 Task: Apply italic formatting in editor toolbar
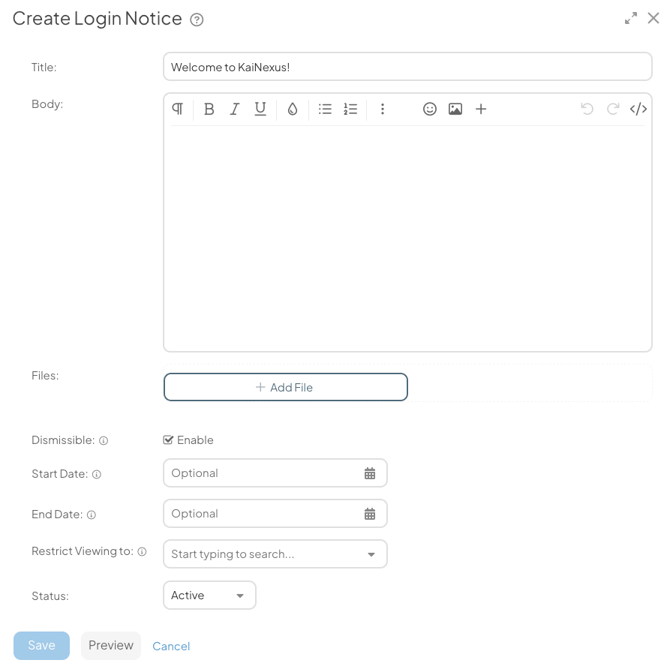pyautogui.click(x=234, y=109)
